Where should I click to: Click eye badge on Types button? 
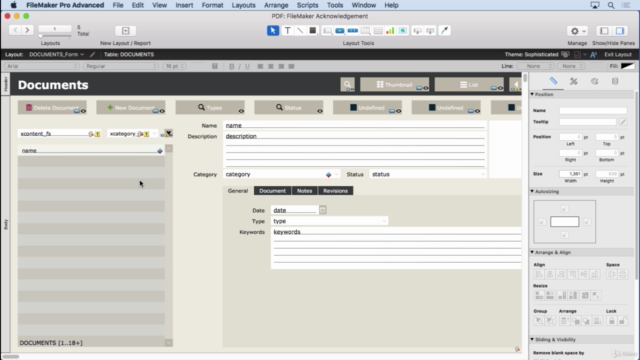click(241, 111)
